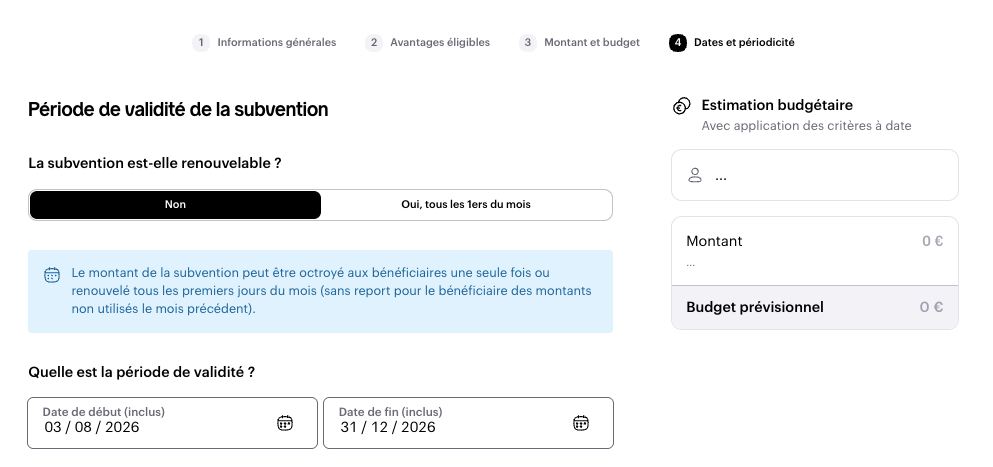Select "Oui, tous les 1ers du mois"
This screenshot has height=467, width=993.
tap(466, 205)
